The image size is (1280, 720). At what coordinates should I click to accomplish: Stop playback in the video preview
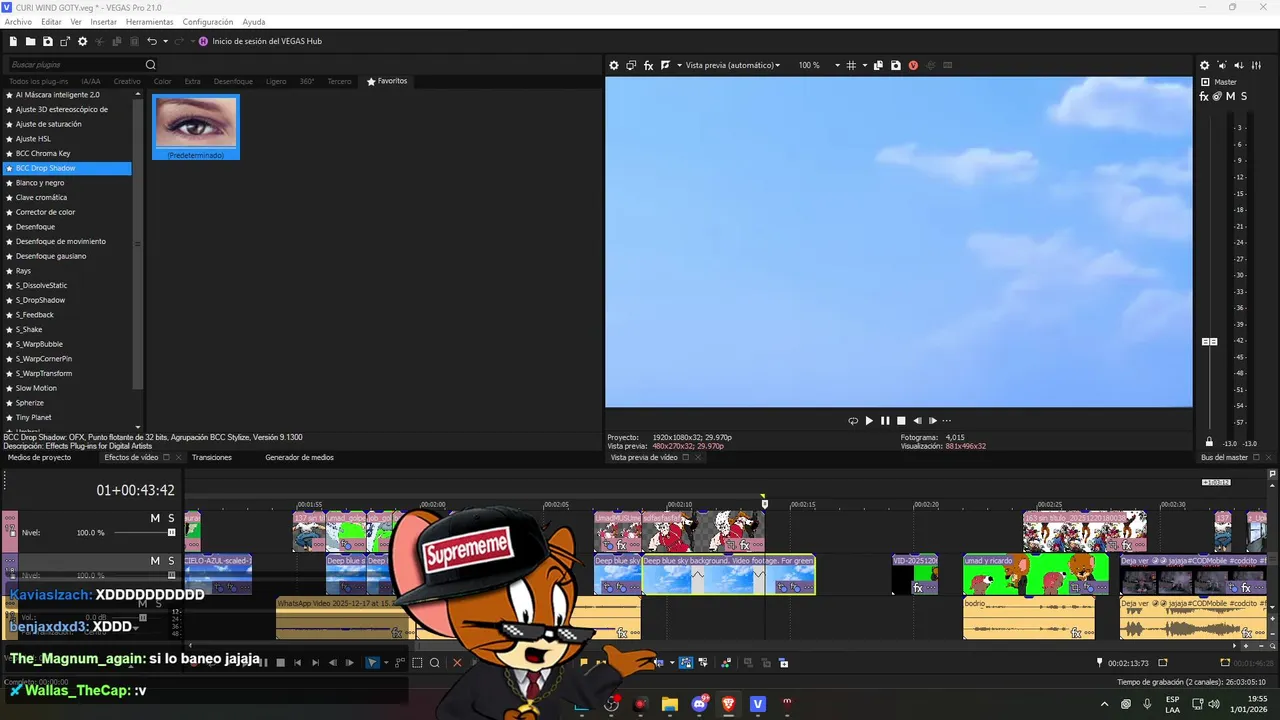(901, 421)
